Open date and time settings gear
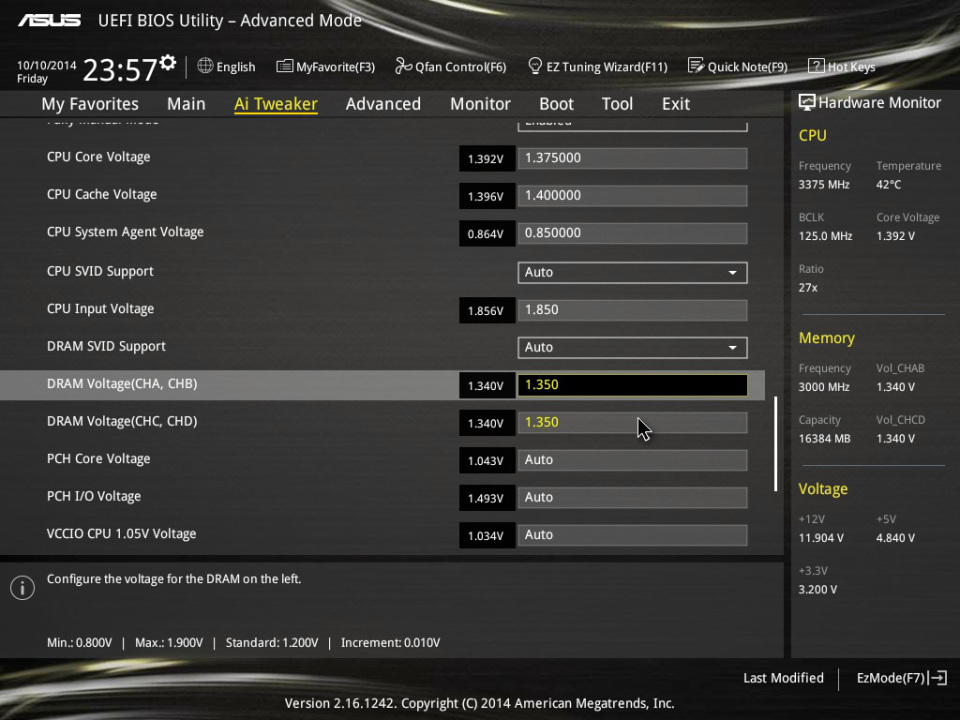The image size is (960, 720). 168,62
